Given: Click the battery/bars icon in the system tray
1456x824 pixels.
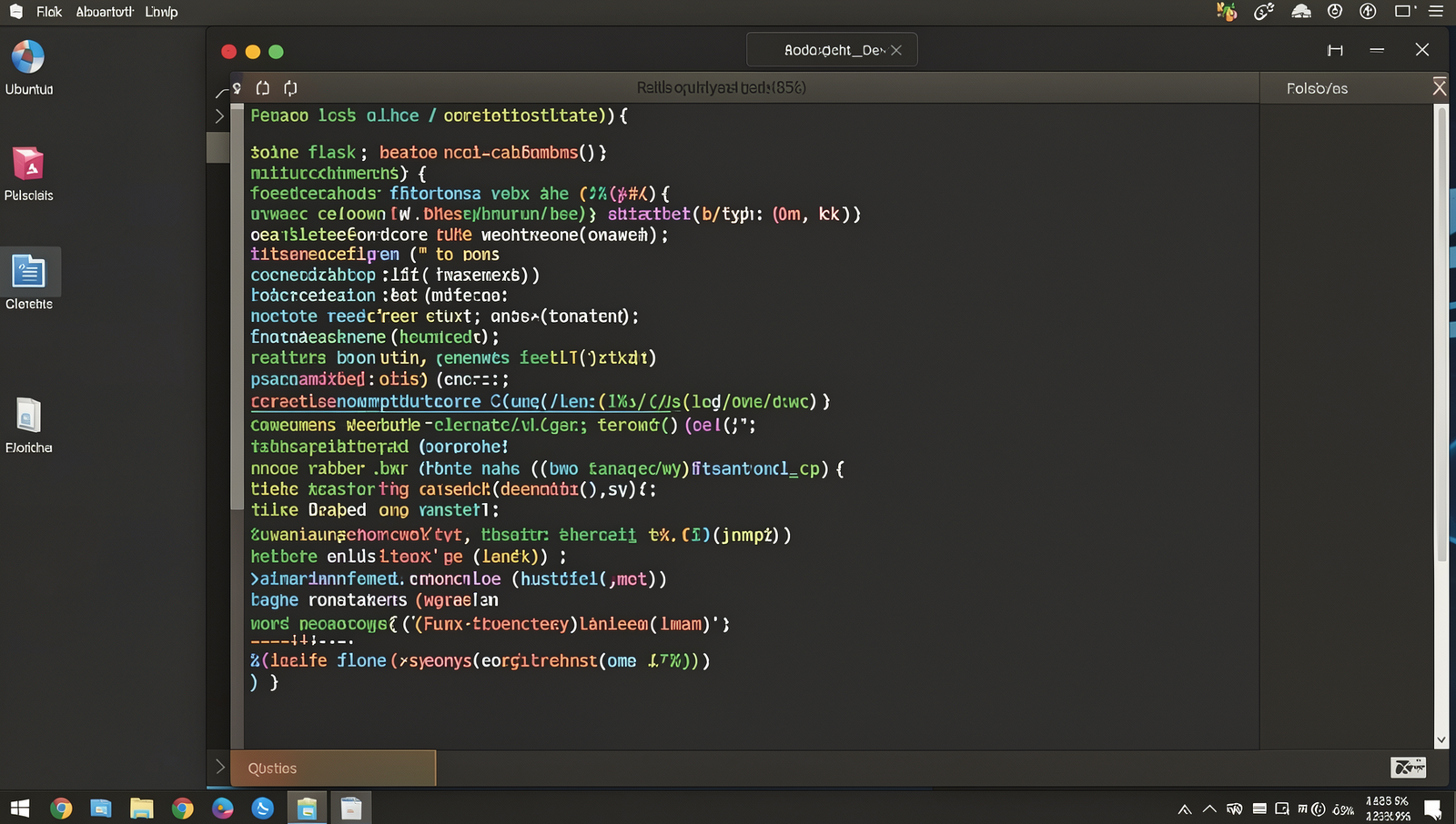Looking at the screenshot, I should (1259, 809).
